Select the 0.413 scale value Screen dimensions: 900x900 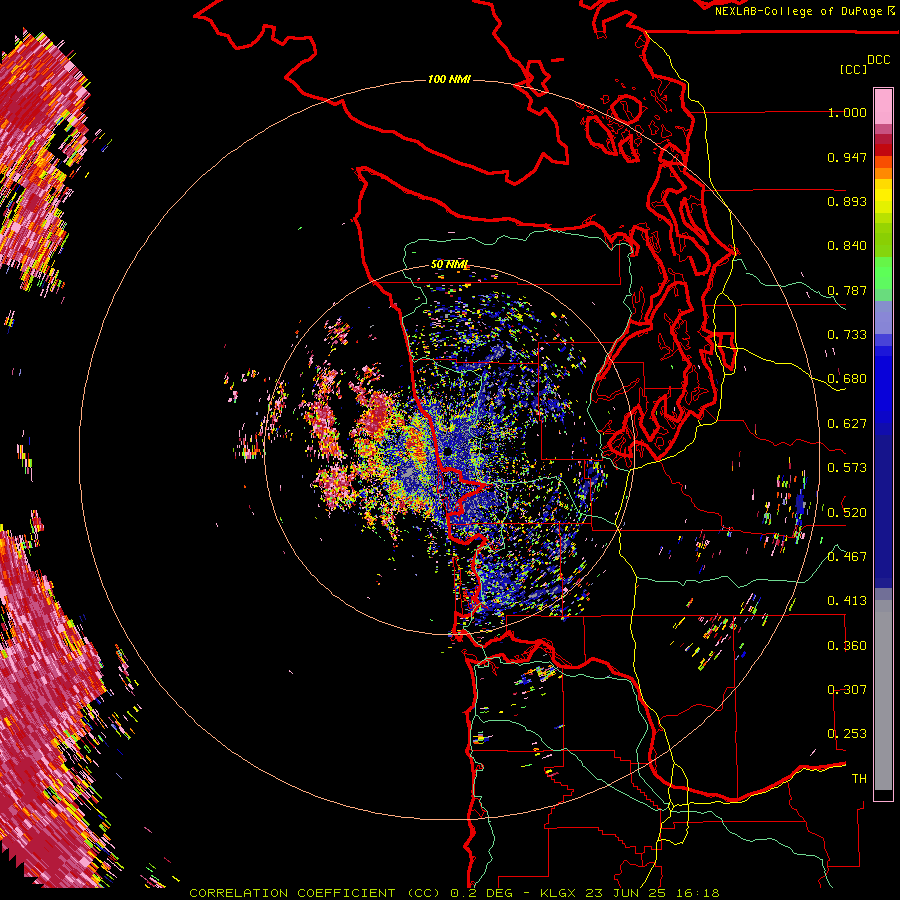pyautogui.click(x=847, y=601)
